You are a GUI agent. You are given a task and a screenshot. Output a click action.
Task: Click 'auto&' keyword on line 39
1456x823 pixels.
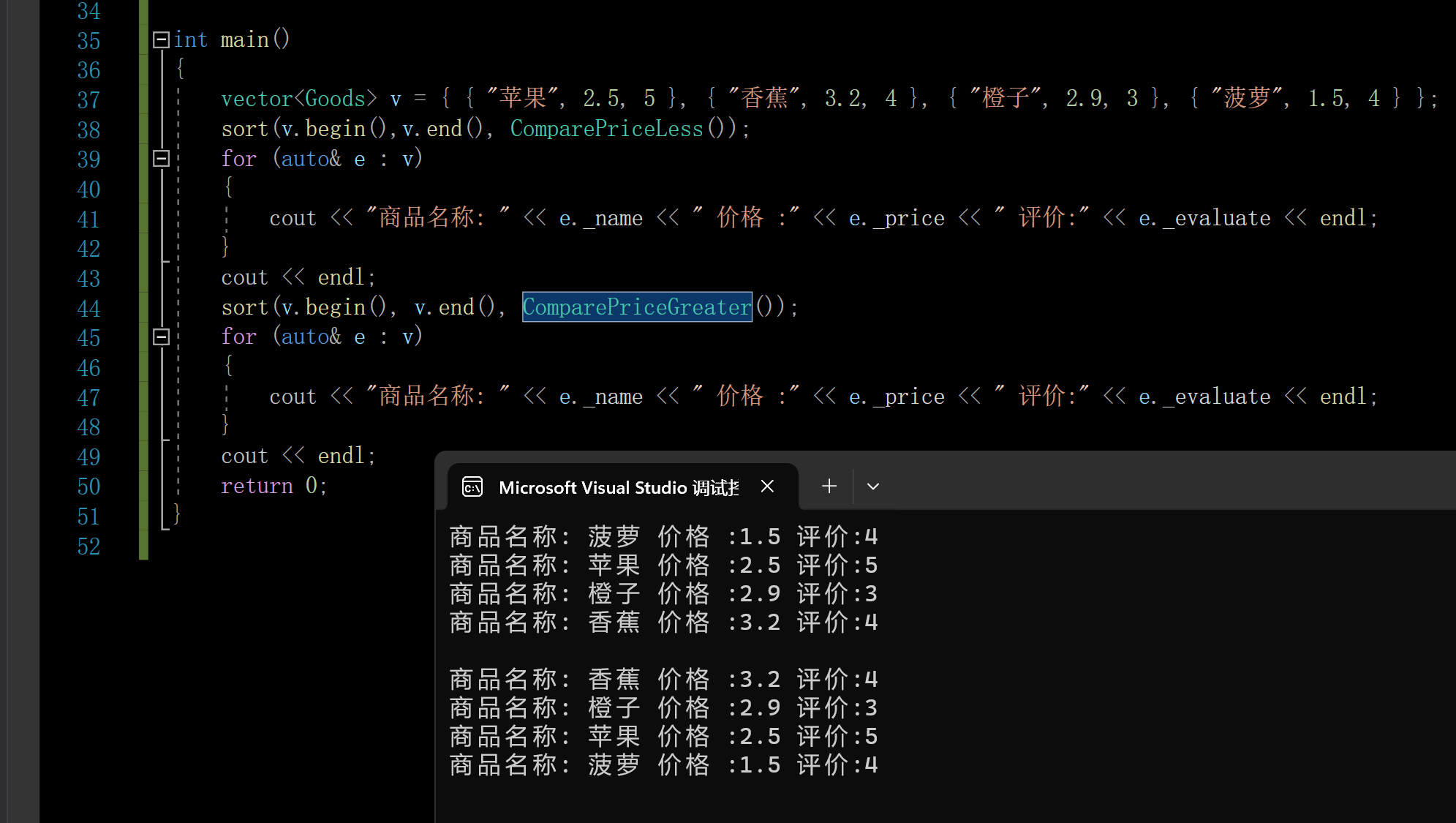[x=311, y=159]
